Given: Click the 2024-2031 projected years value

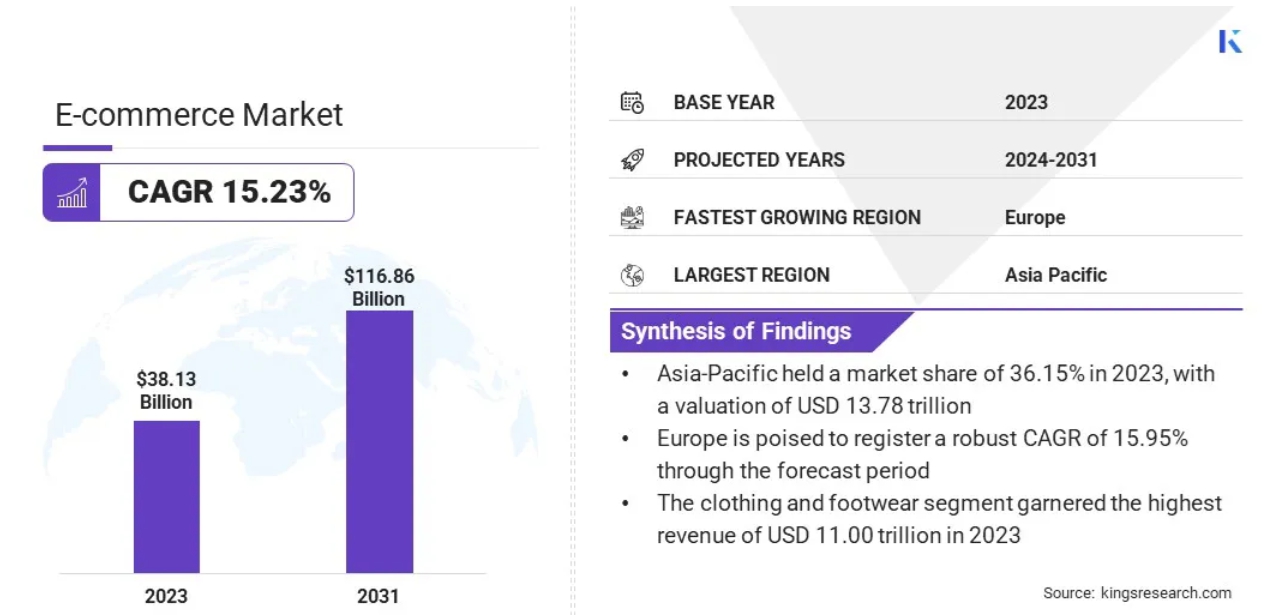Looking at the screenshot, I should 1050,160.
